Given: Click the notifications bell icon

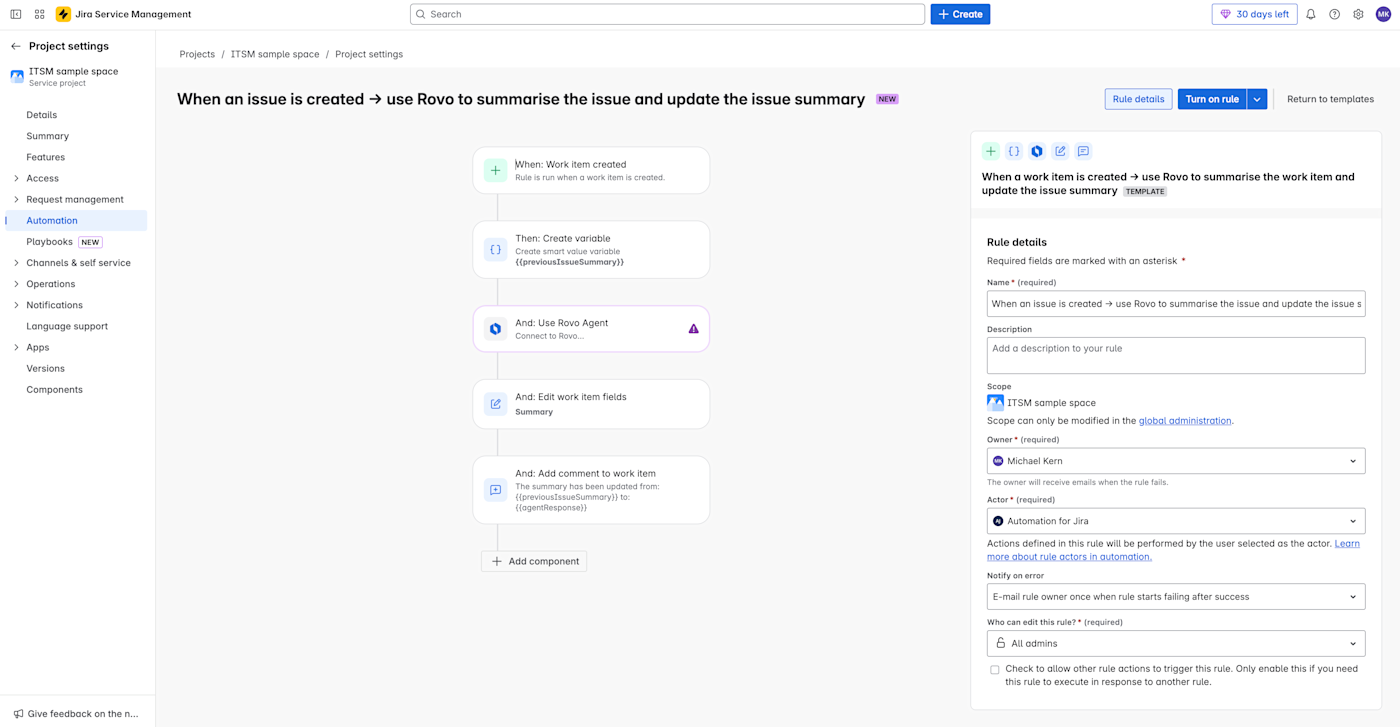Looking at the screenshot, I should [1310, 15].
